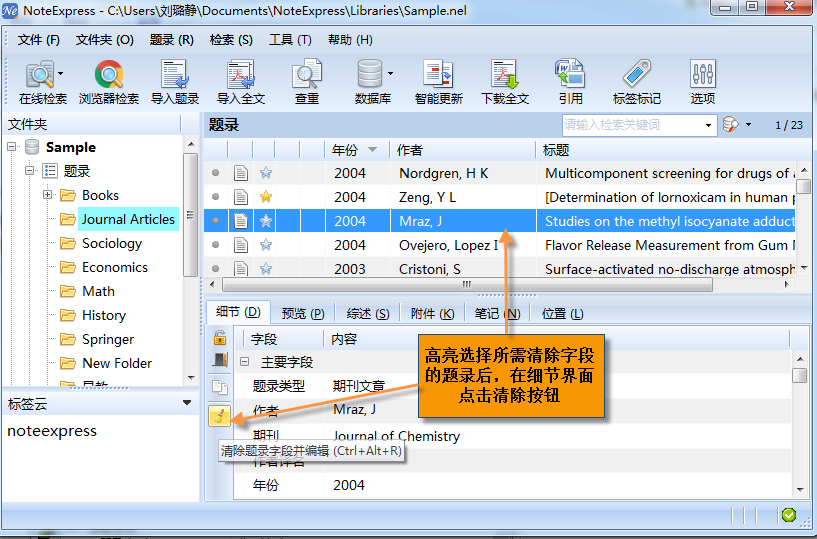Click the 引用 cite icon
Screen dimensions: 817x539
[570, 74]
